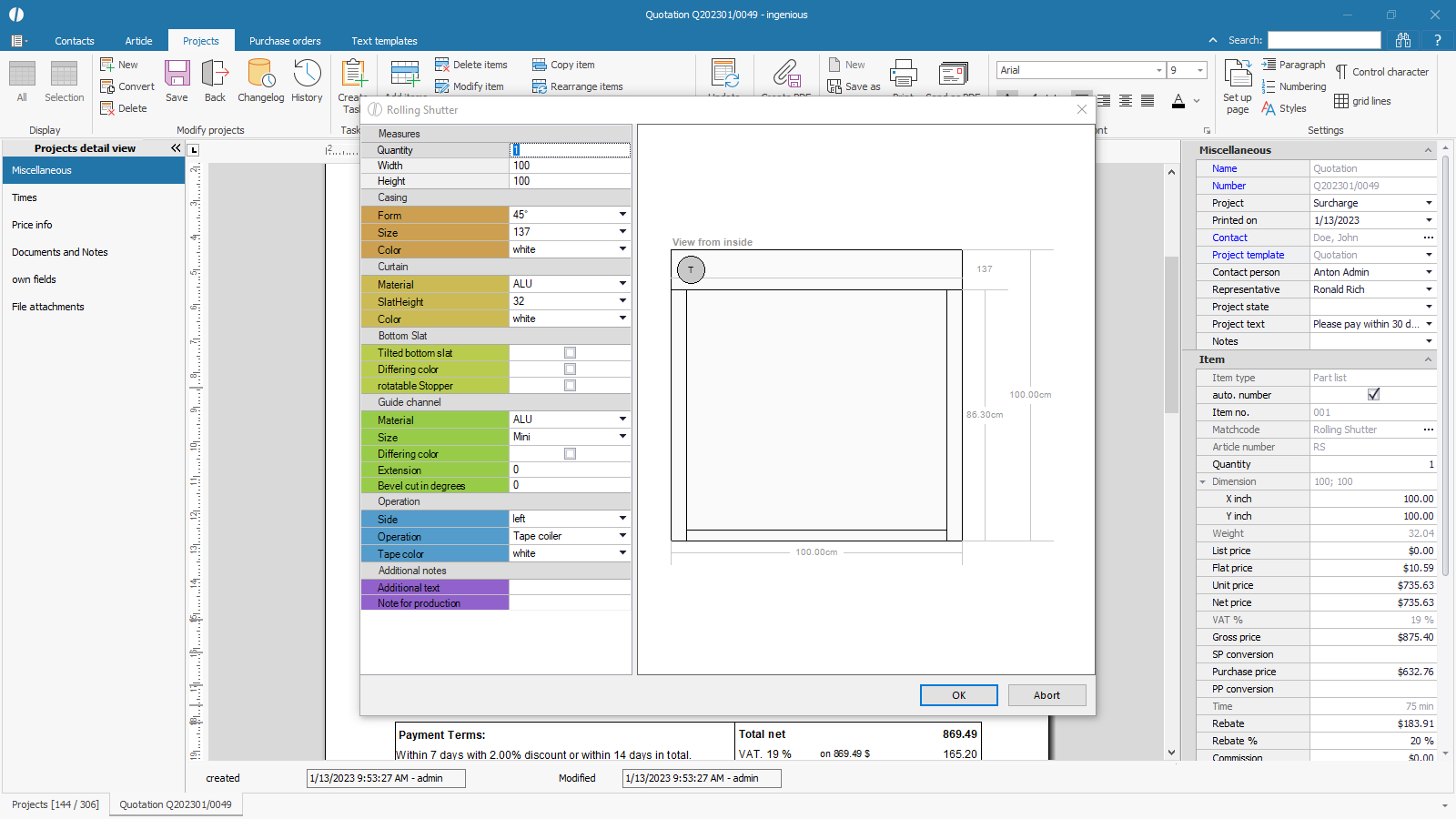Screen dimensions: 1456x819
Task: Click the Save icon in ribbon
Action: [x=177, y=80]
